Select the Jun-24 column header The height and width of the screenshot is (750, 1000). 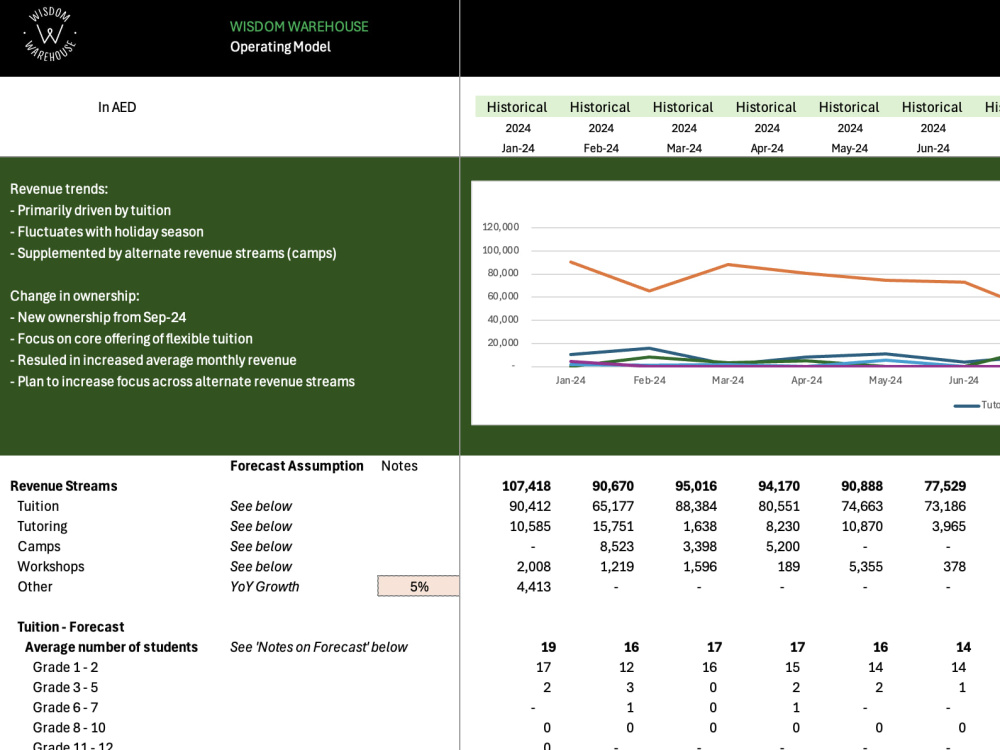[932, 148]
